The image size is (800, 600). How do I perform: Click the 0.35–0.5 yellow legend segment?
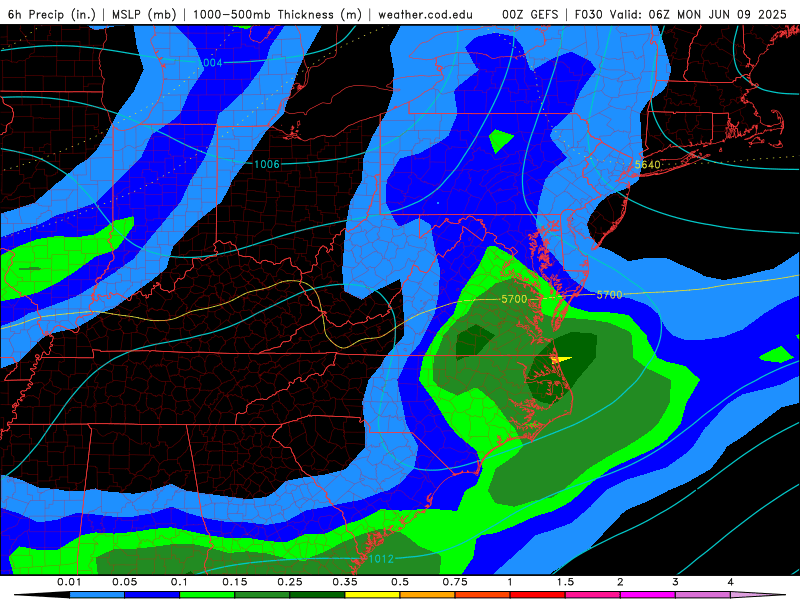pyautogui.click(x=372, y=595)
